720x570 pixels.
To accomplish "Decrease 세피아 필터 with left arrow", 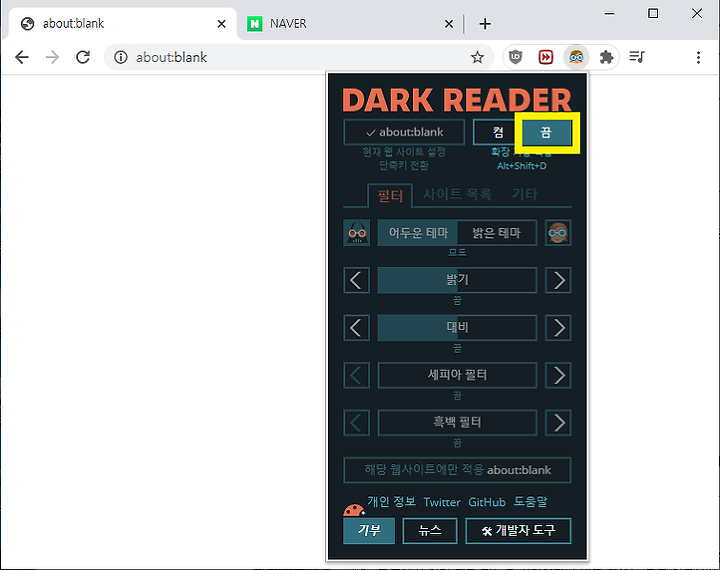I will point(357,375).
